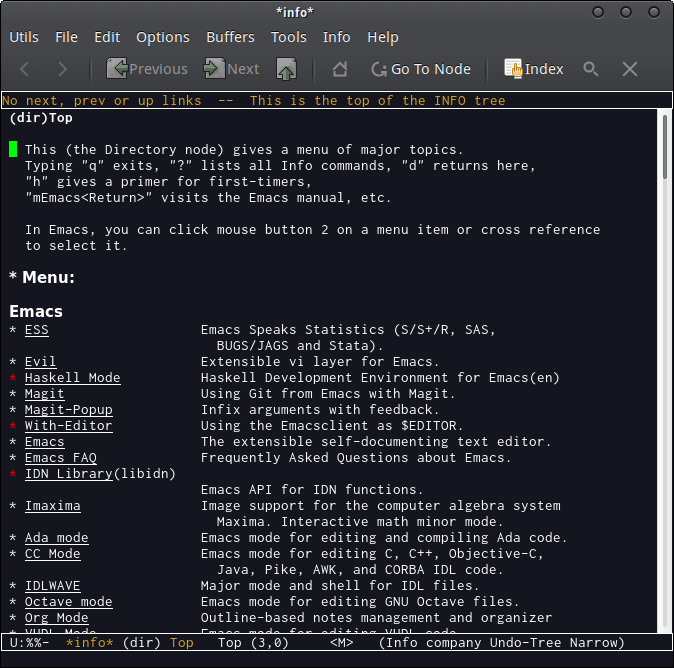Click "Emacs API for IDN functions." text
674x668 pixels.
(x=312, y=490)
